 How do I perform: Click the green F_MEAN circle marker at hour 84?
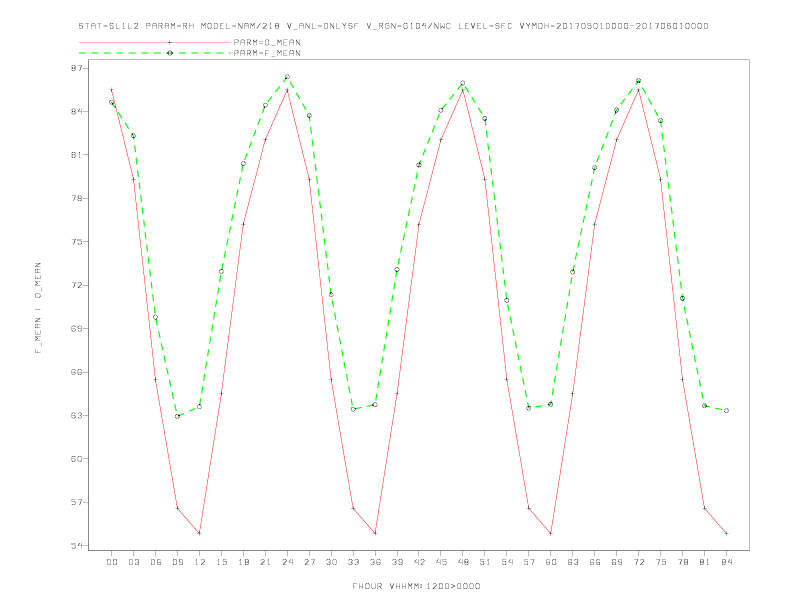(x=726, y=411)
